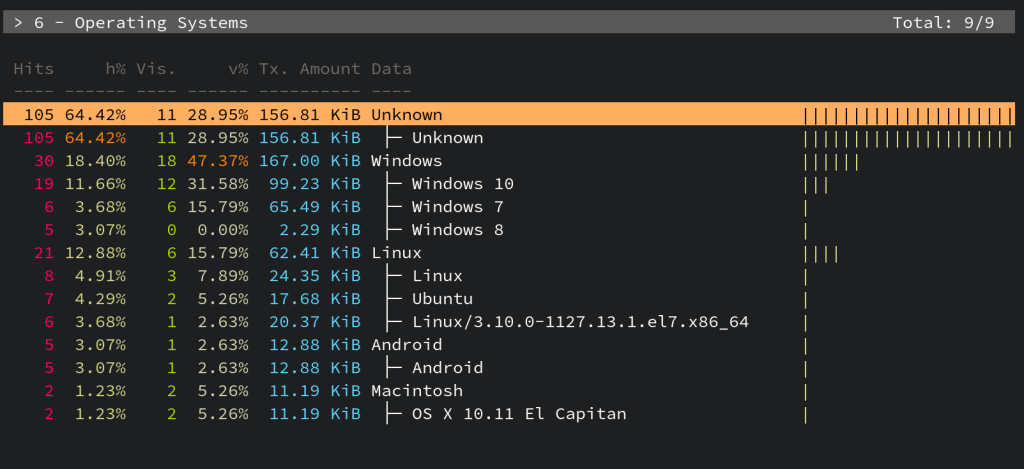Click the Data column header
The image size is (1024, 469).
pos(391,69)
